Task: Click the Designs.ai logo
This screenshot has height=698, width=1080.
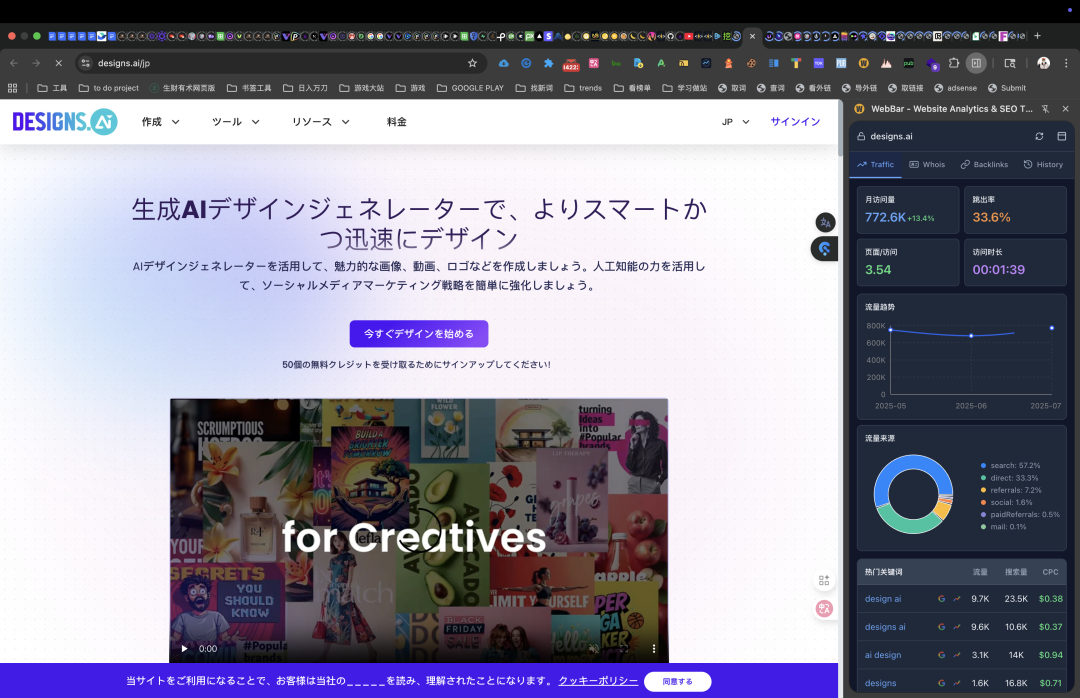Action: point(65,122)
